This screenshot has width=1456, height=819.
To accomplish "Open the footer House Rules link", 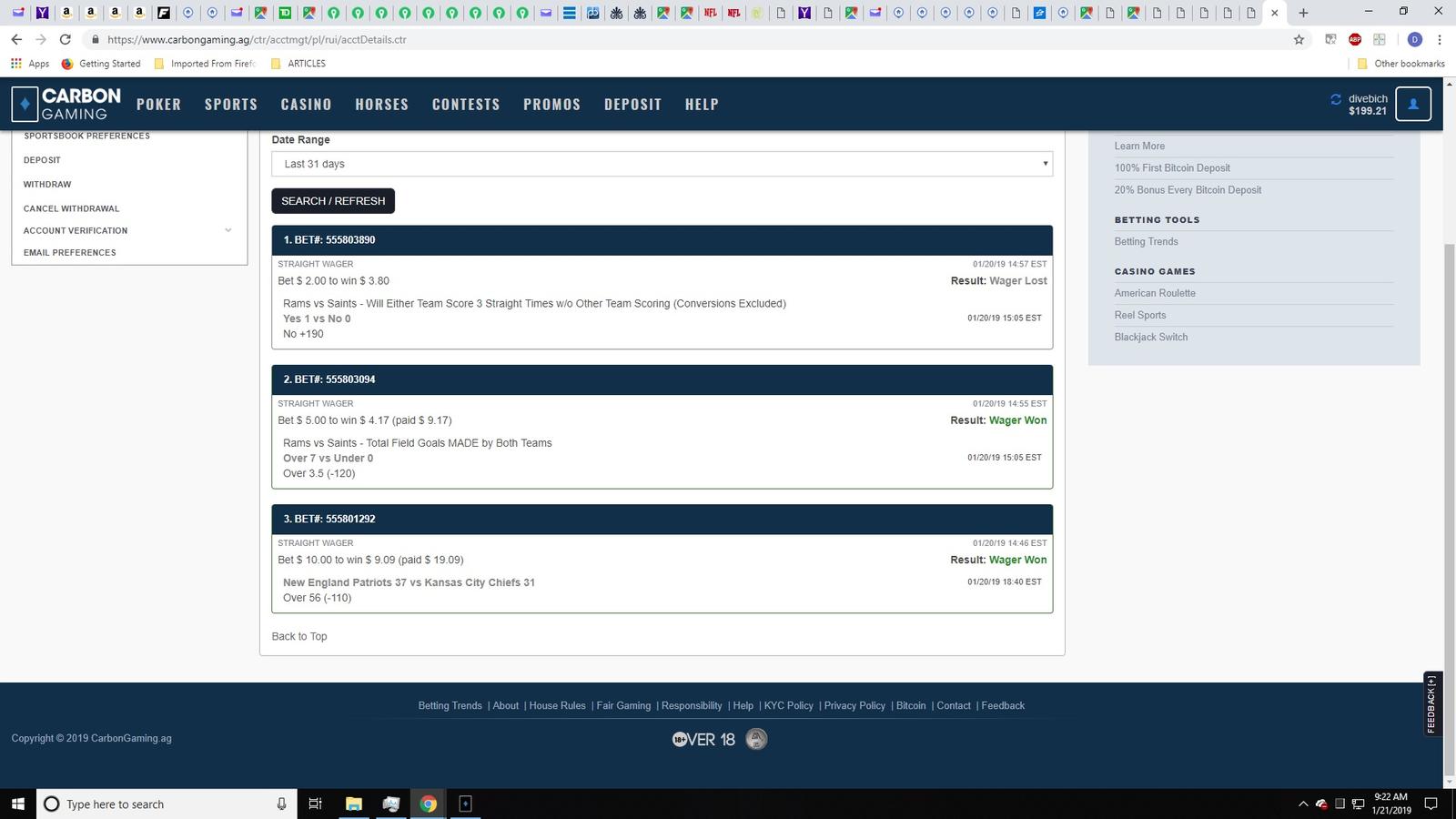I will click(558, 706).
